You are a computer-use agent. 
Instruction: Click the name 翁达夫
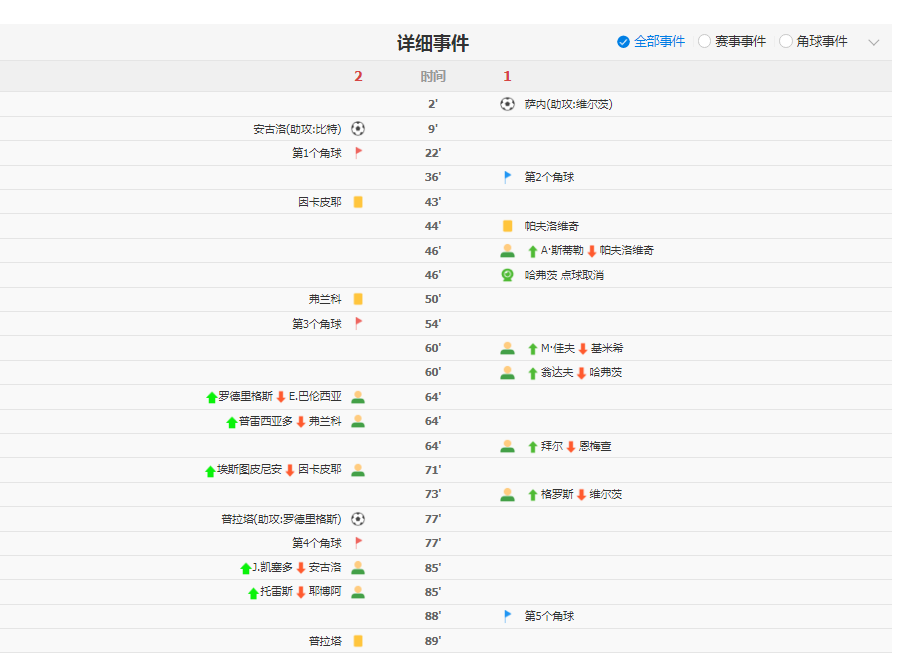coord(557,372)
